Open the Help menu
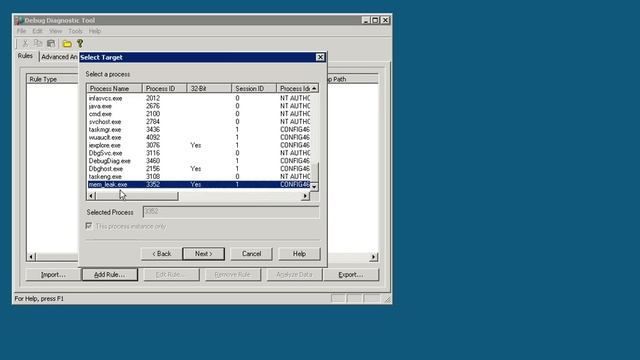This screenshot has height=360, width=640. coord(95,31)
